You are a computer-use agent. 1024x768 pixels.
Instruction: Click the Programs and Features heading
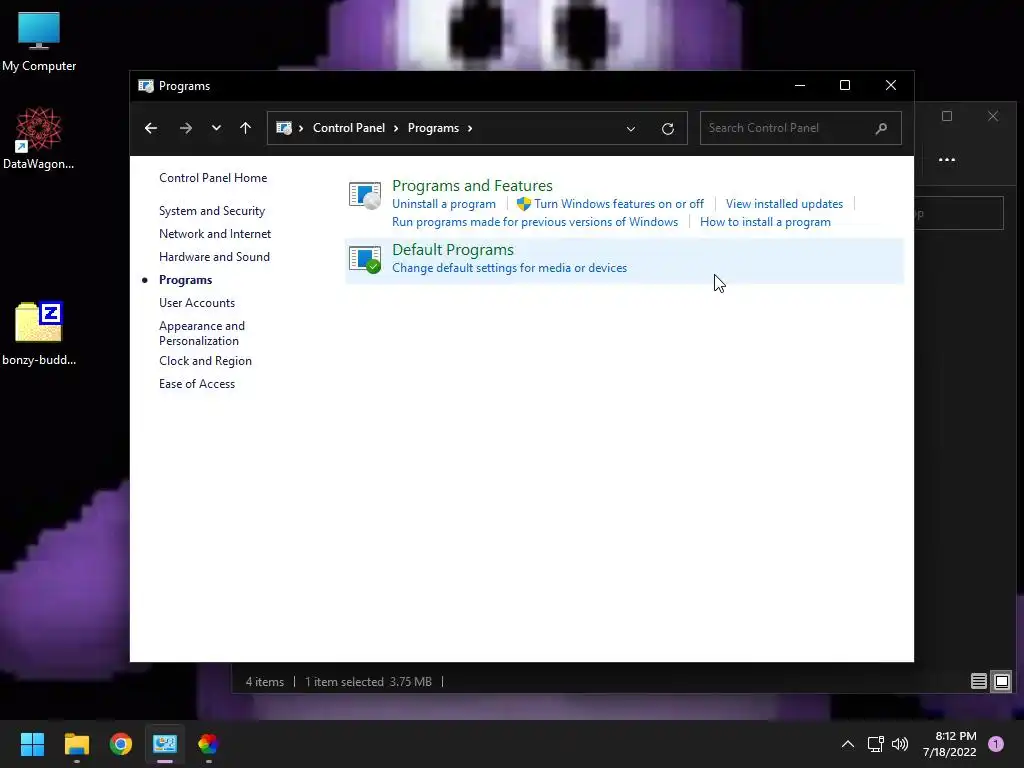point(472,185)
